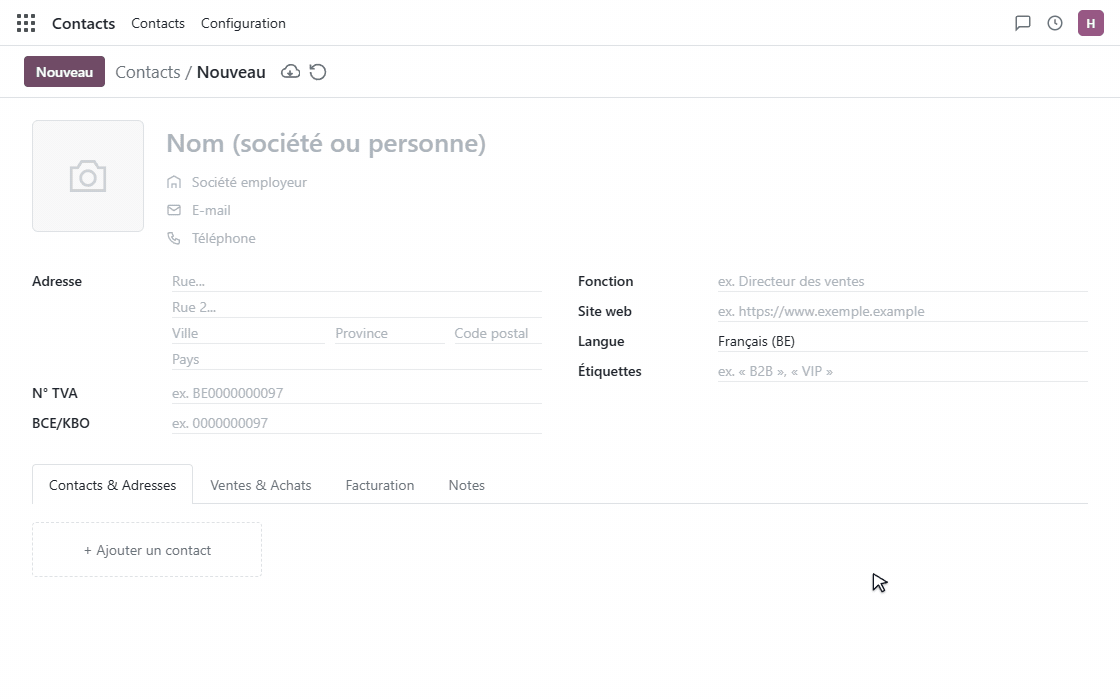Screen dimensions: 1120x700
Task: Go back via Contacts breadcrumb link
Action: (x=148, y=72)
